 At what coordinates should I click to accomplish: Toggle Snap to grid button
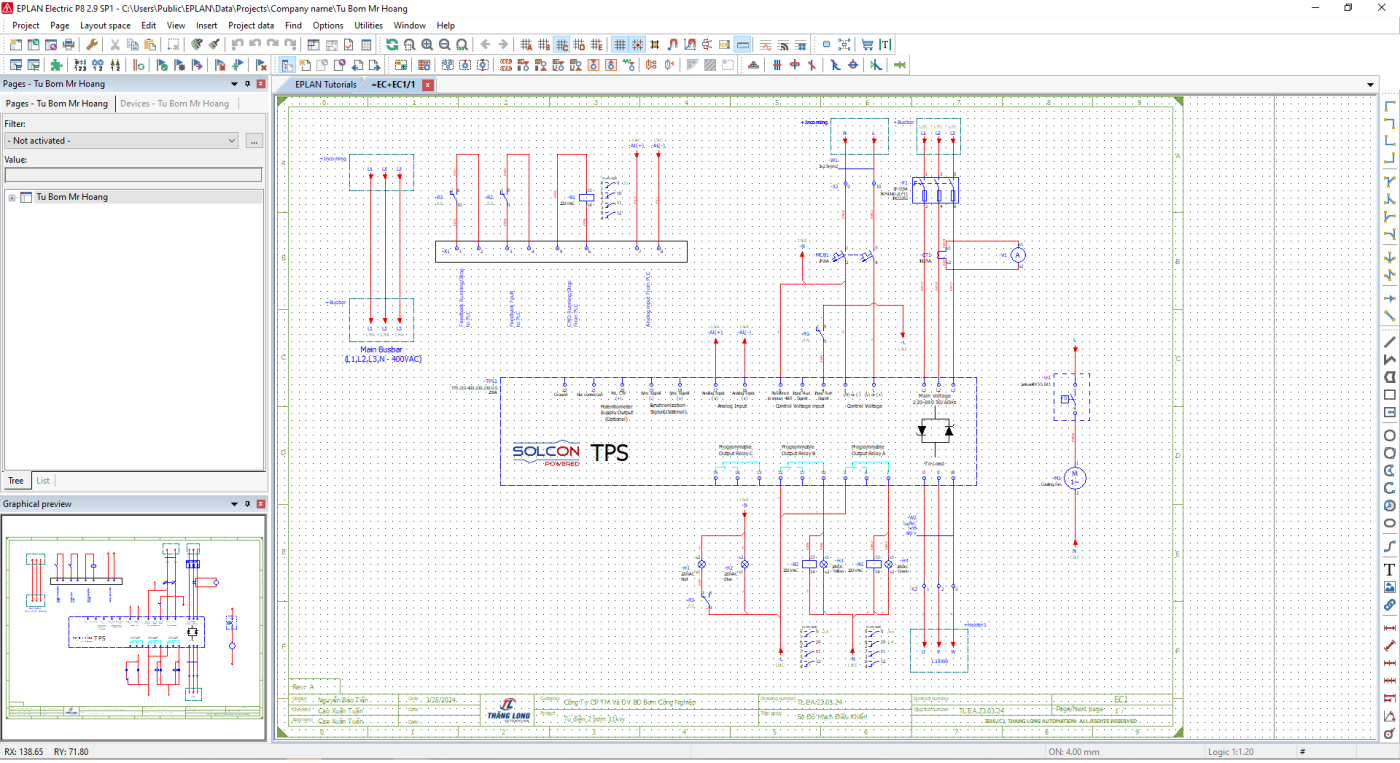637,44
